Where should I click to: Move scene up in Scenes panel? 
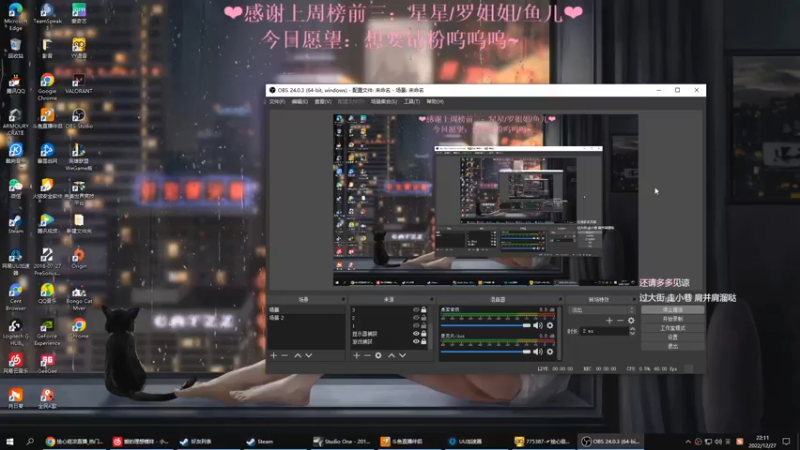(297, 355)
